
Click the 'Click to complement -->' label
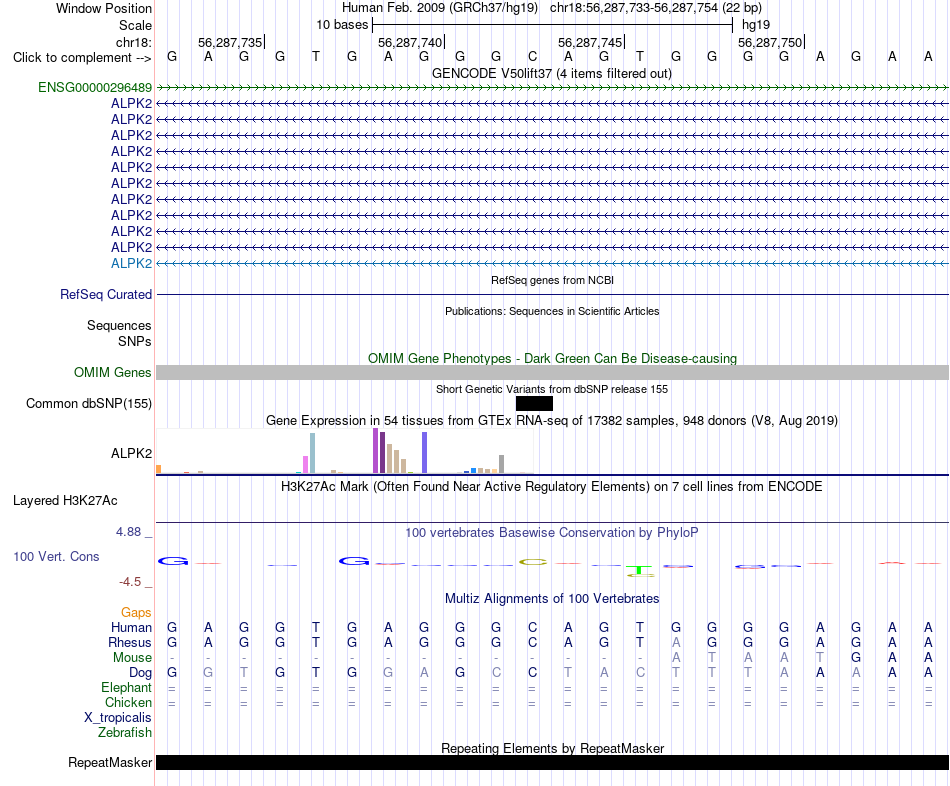[x=82, y=58]
